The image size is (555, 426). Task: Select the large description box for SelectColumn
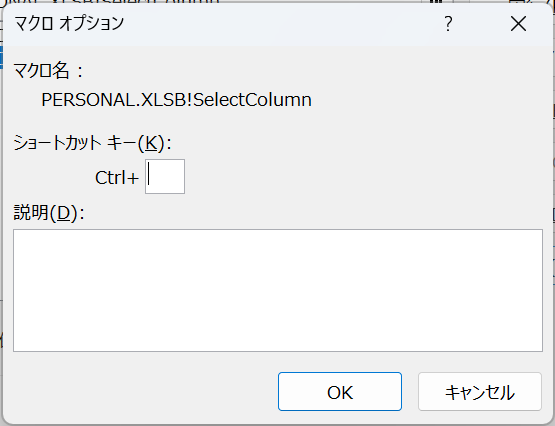click(278, 290)
